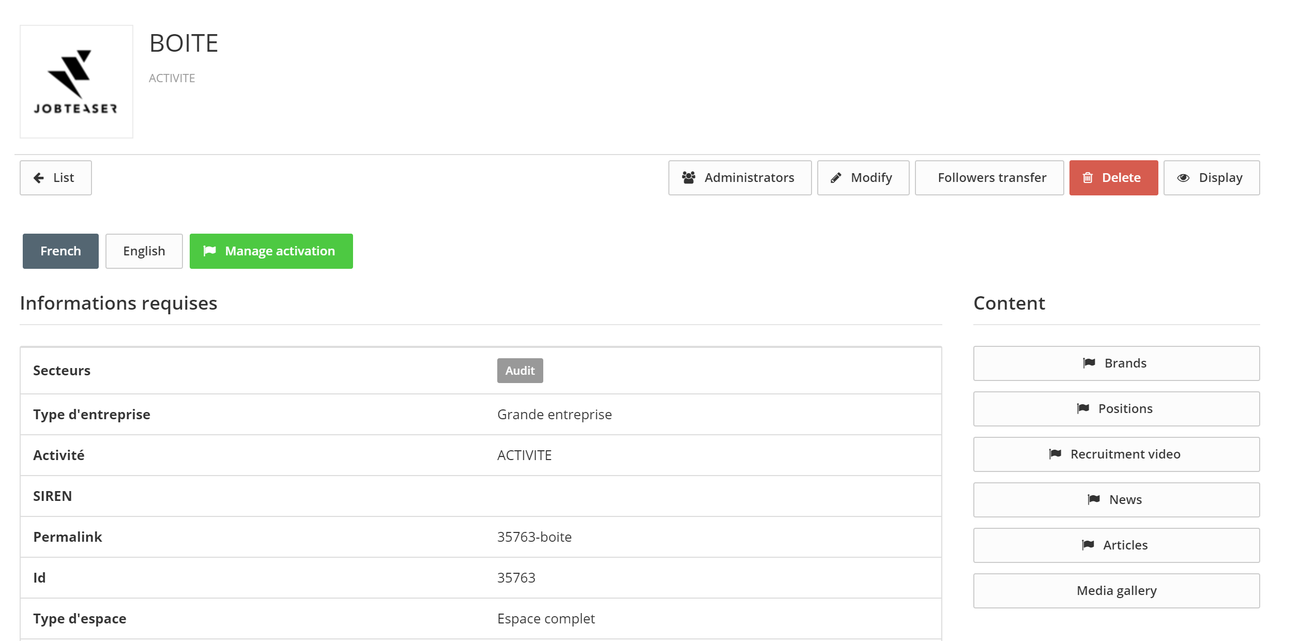Viewport: 1300px width, 641px height.
Task: Click the flag icon beside News
Action: tap(1094, 500)
